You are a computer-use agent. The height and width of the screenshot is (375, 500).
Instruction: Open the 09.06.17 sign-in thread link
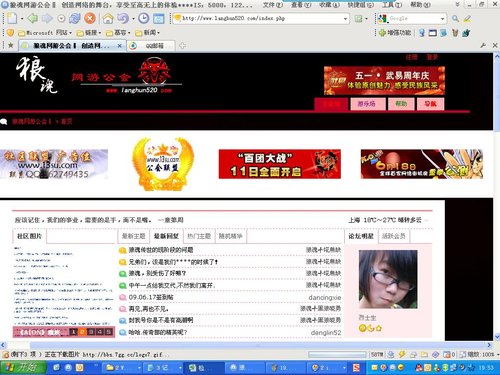[151, 297]
